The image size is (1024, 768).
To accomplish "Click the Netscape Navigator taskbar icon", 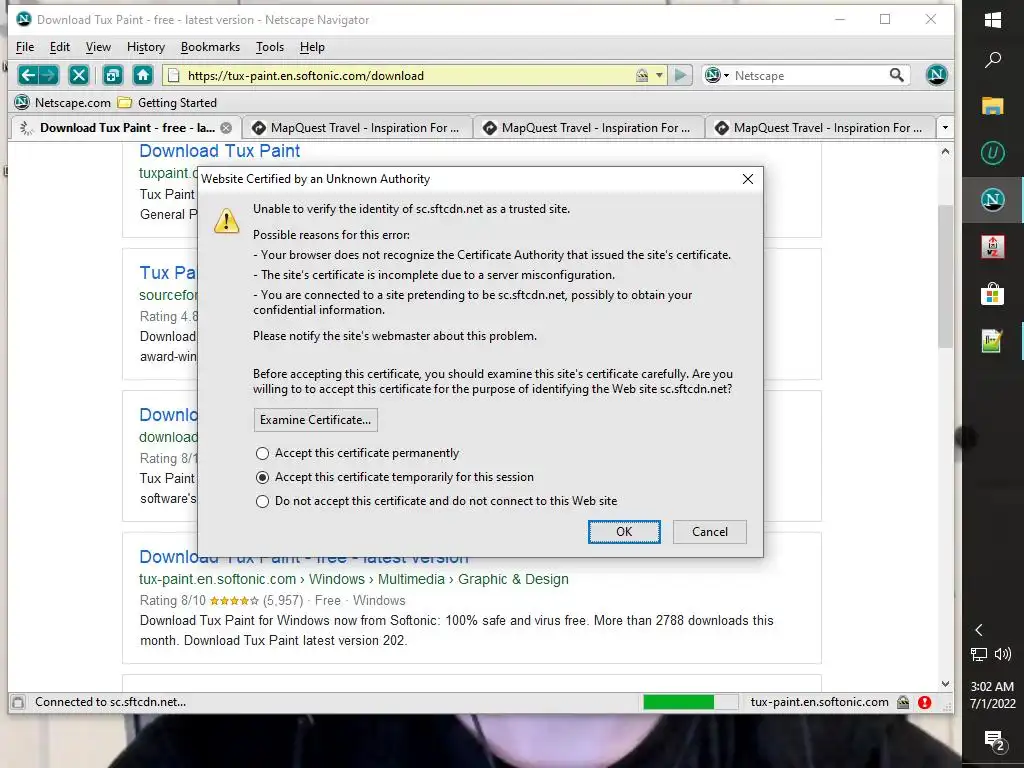I will (x=993, y=200).
